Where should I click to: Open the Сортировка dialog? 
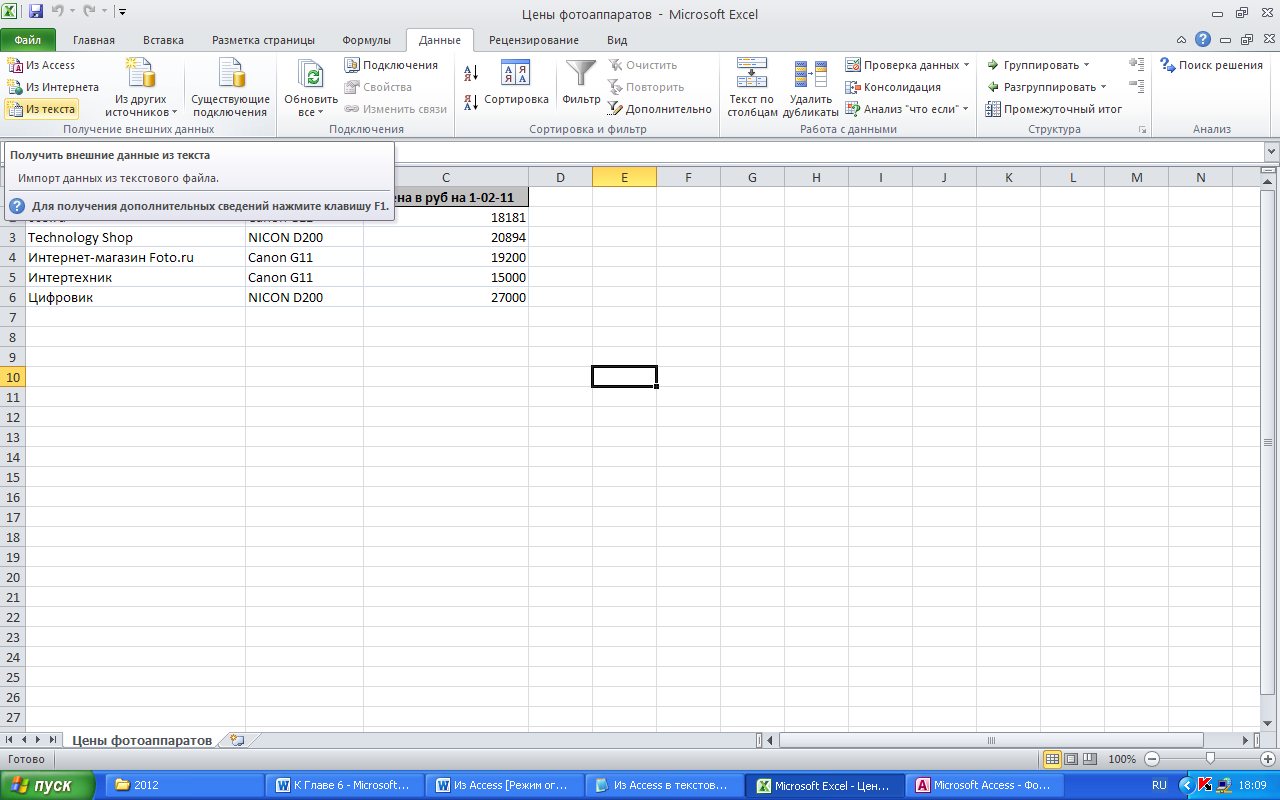[x=516, y=84]
